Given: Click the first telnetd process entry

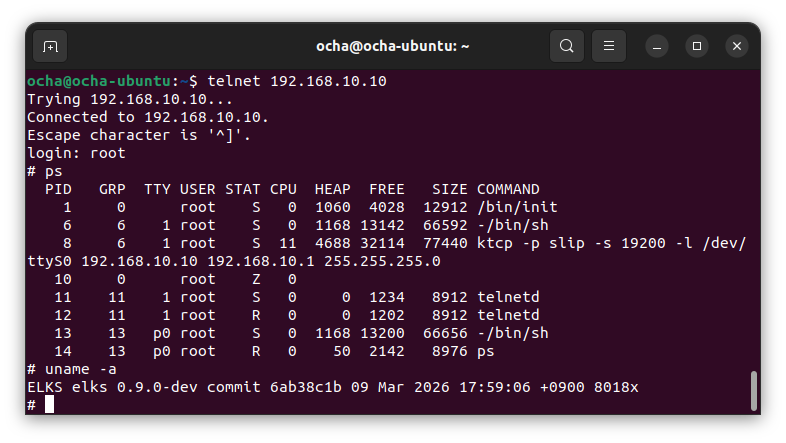Looking at the screenshot, I should (x=508, y=297).
